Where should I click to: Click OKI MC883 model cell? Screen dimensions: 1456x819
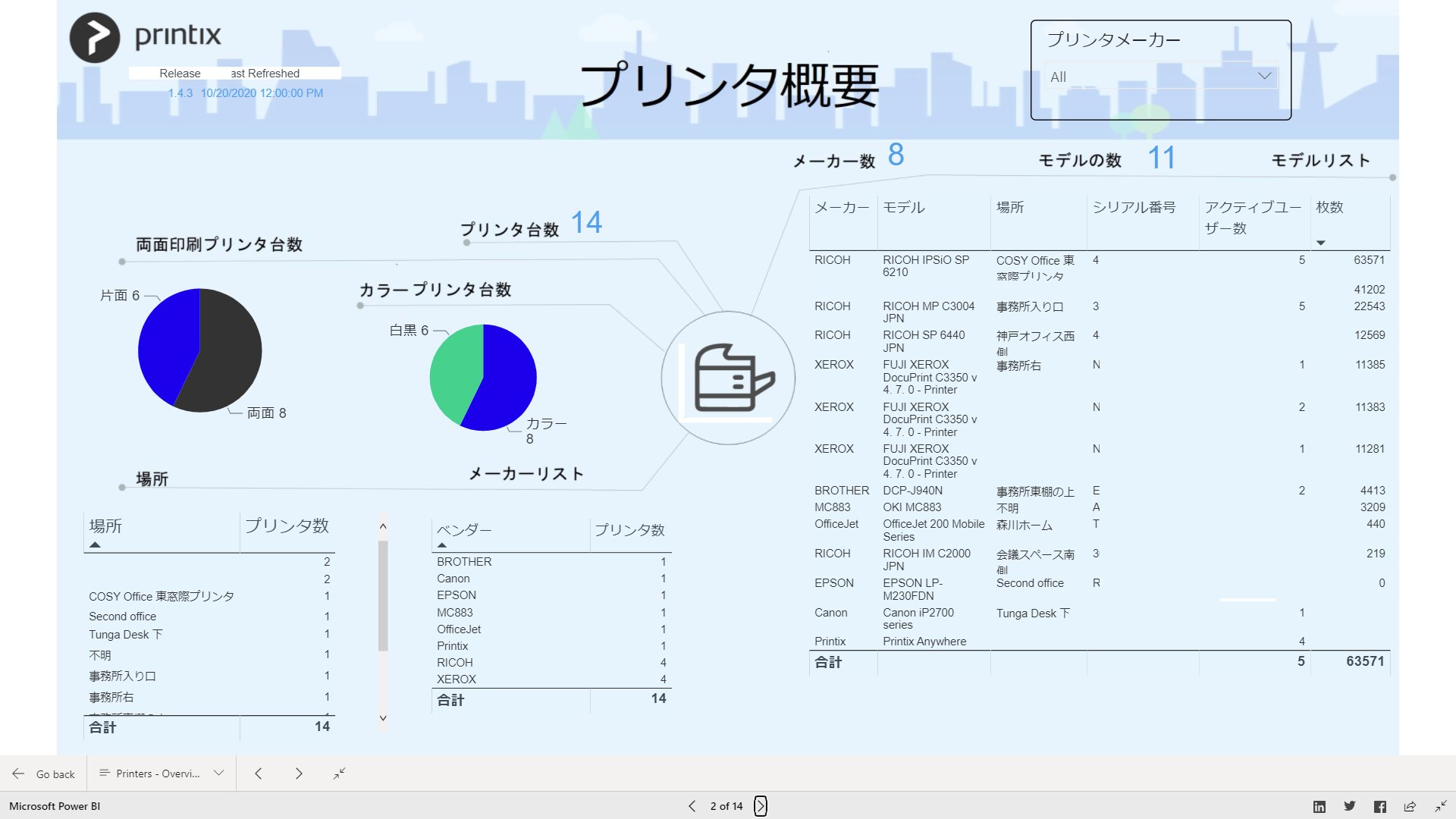[912, 507]
